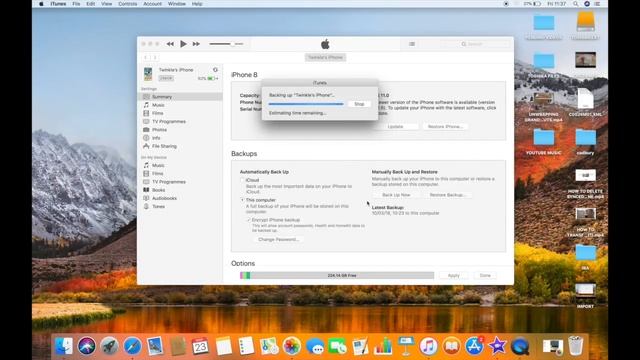This screenshot has width=640, height=360.
Task: Select the This computer radio button
Action: point(242,200)
